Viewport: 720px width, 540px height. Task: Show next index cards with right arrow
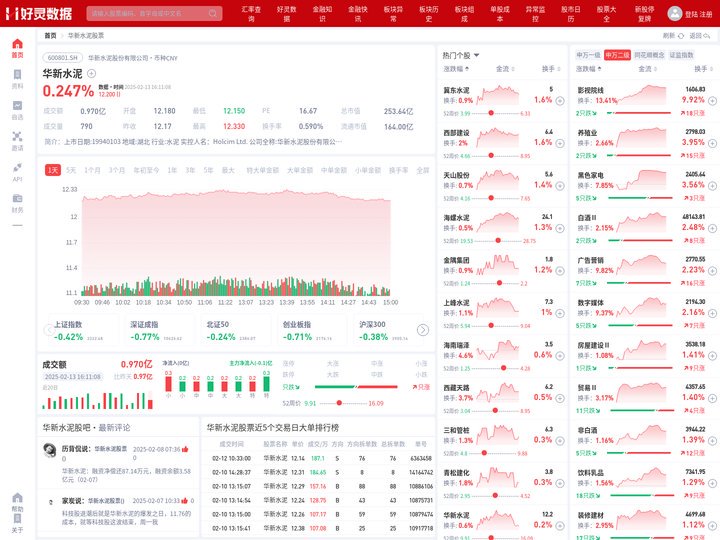coord(423,330)
